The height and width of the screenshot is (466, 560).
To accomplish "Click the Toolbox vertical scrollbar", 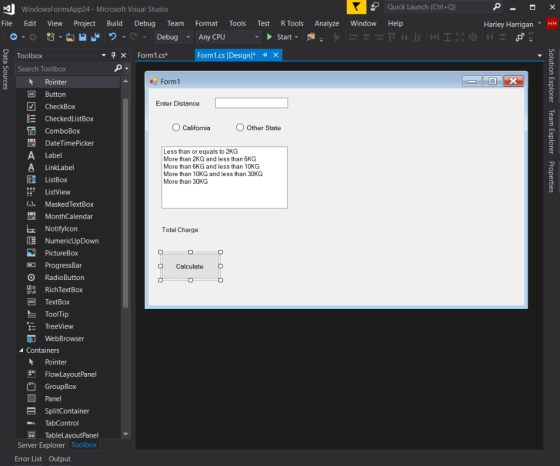I will click(125, 204).
